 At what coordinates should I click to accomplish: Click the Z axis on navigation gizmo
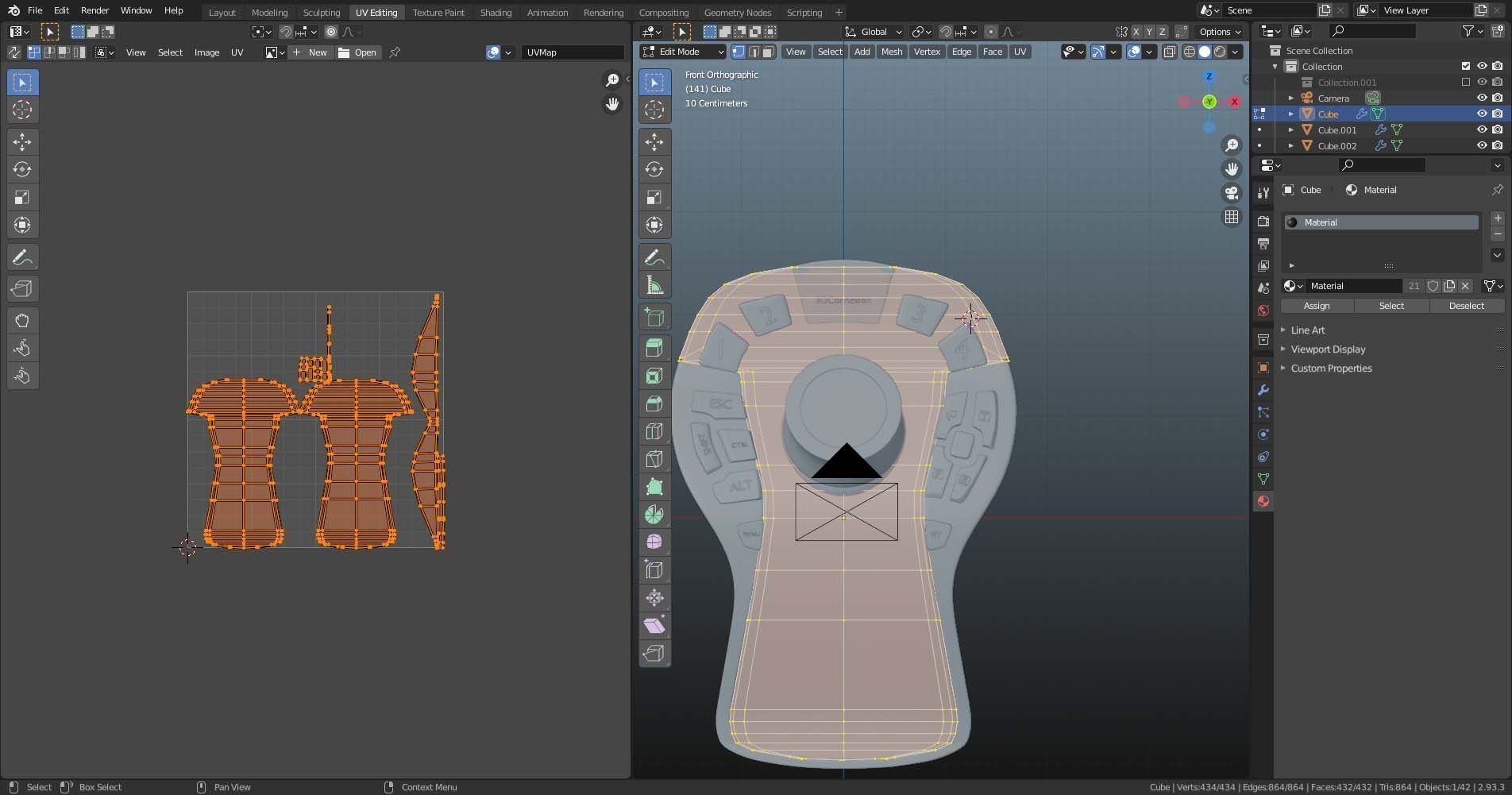[1209, 77]
